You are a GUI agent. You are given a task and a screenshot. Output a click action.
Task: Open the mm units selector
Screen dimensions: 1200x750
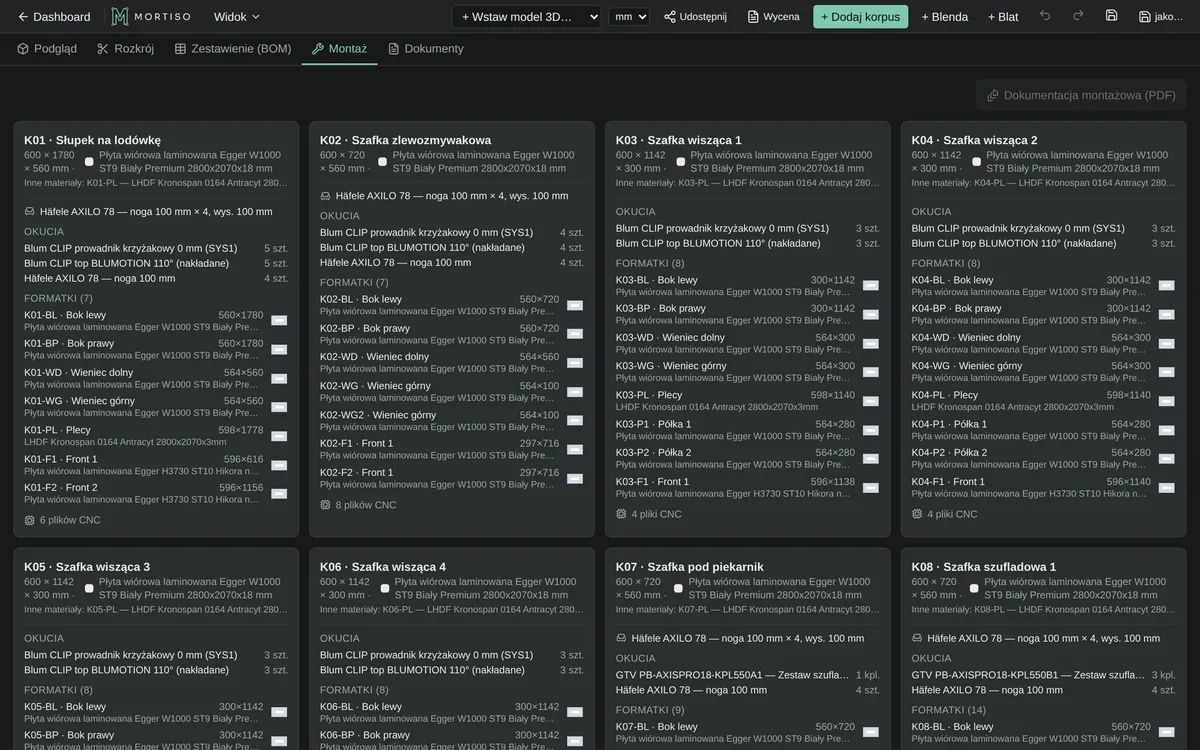click(x=629, y=16)
